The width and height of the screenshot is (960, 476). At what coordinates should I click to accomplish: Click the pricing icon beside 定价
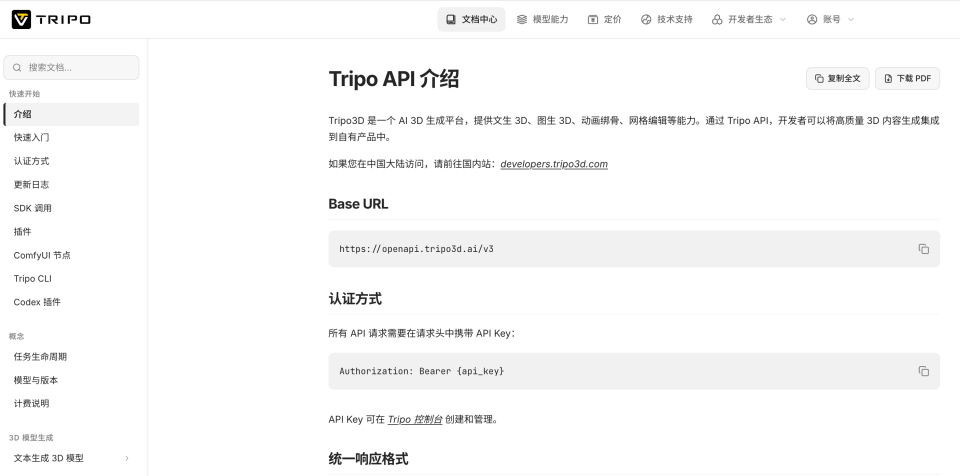click(593, 20)
